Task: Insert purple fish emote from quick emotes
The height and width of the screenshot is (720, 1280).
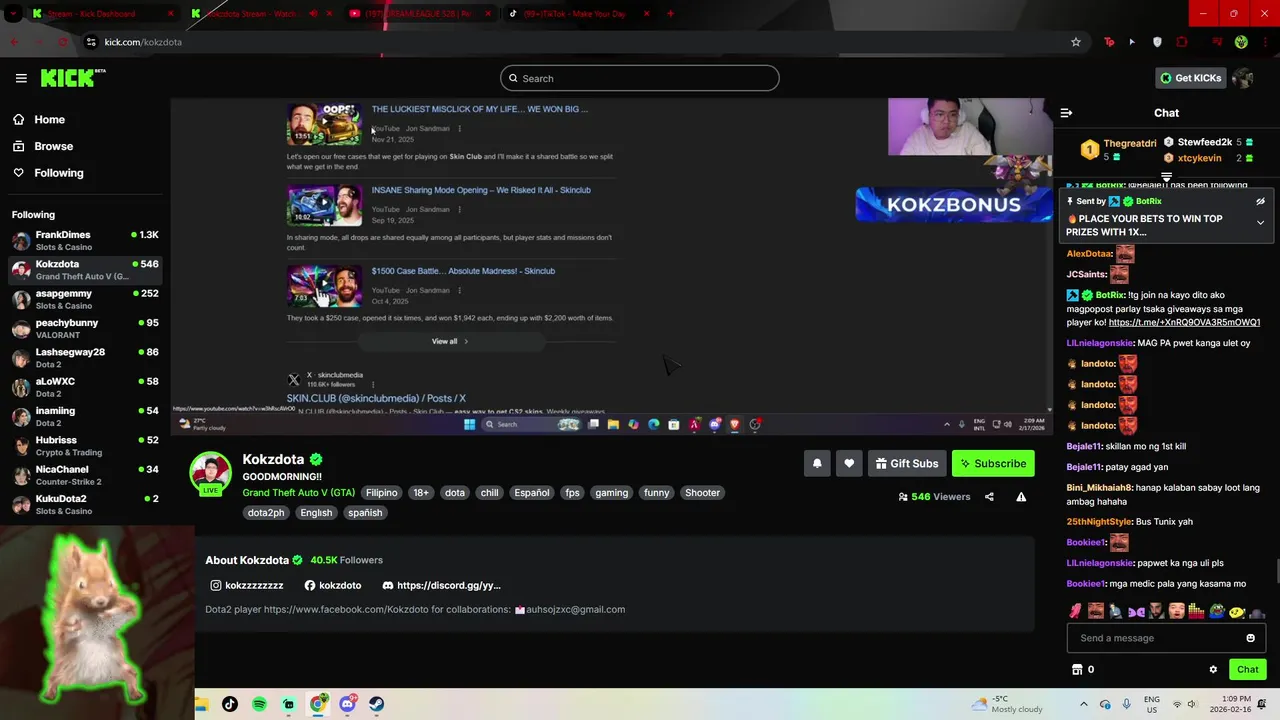Action: coord(1136,611)
